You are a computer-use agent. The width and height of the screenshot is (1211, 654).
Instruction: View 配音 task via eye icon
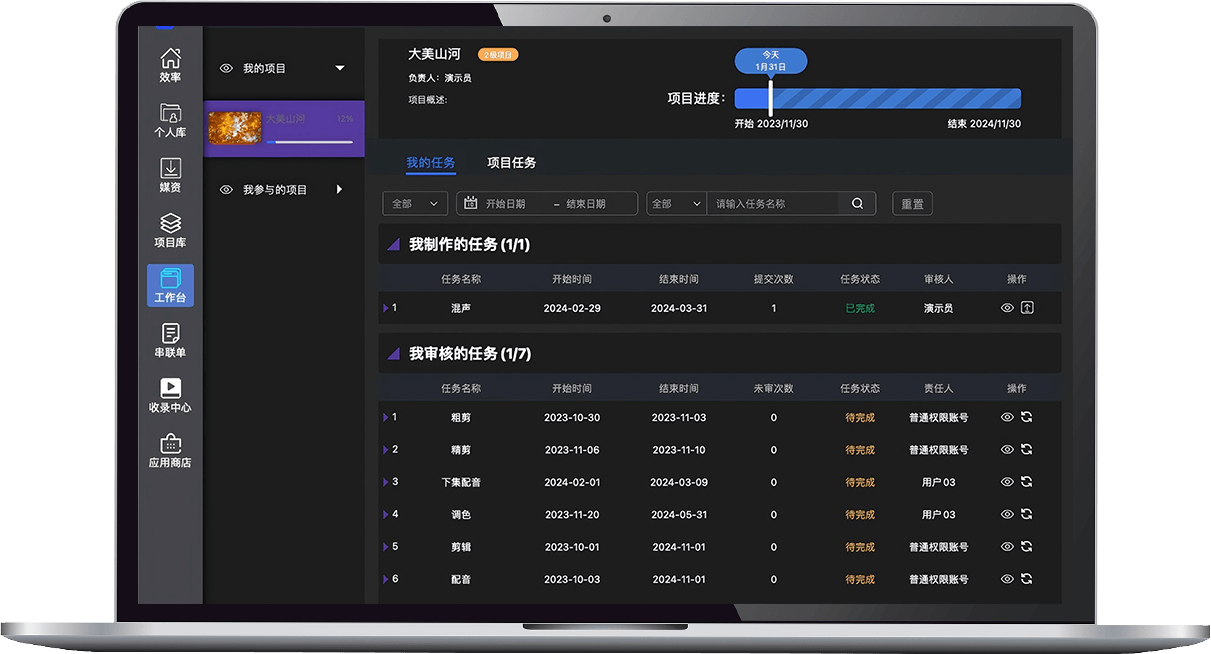click(x=1007, y=579)
